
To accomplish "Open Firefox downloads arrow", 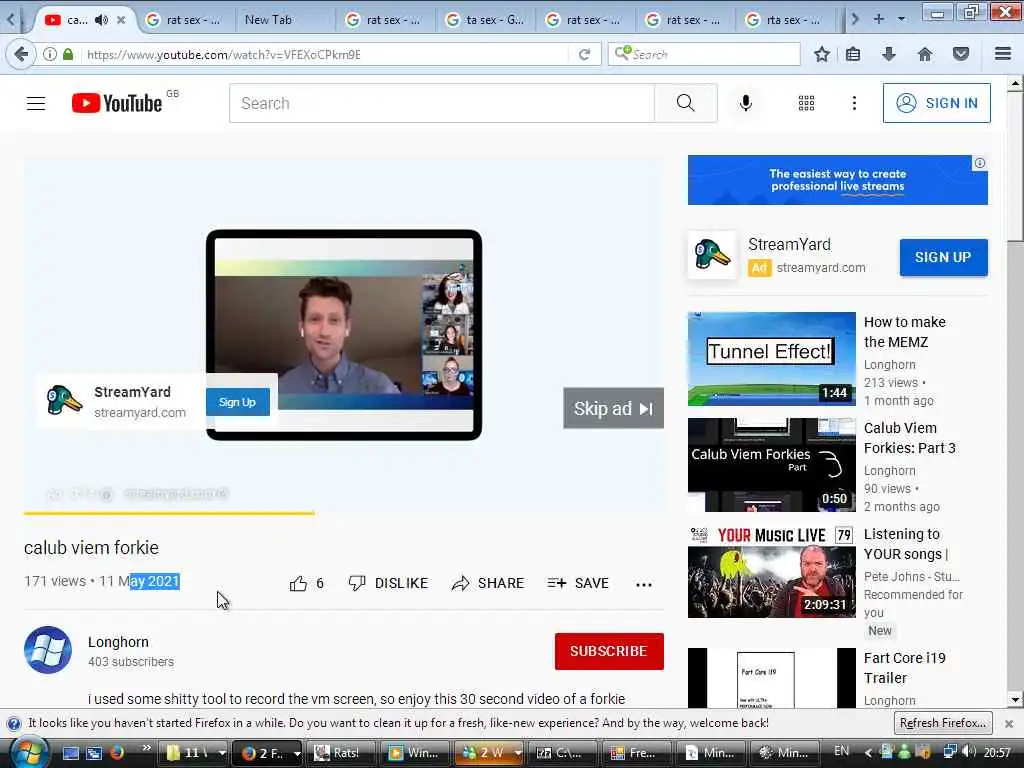I will (x=888, y=54).
